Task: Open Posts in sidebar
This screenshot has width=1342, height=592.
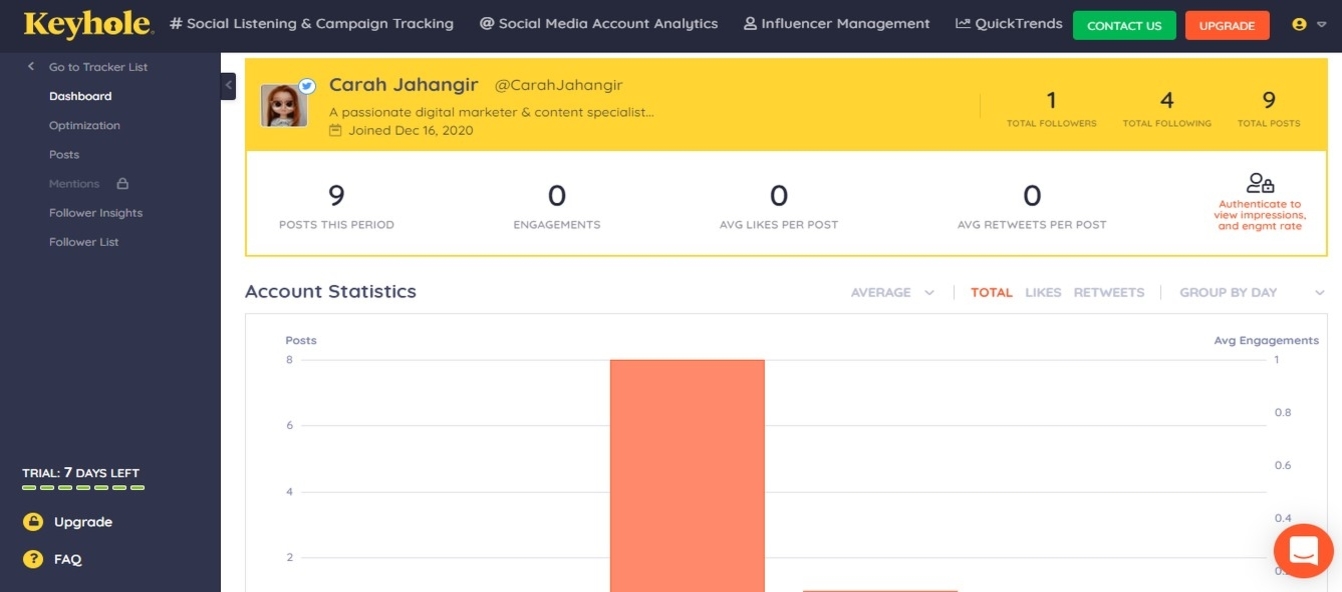Action: point(64,154)
